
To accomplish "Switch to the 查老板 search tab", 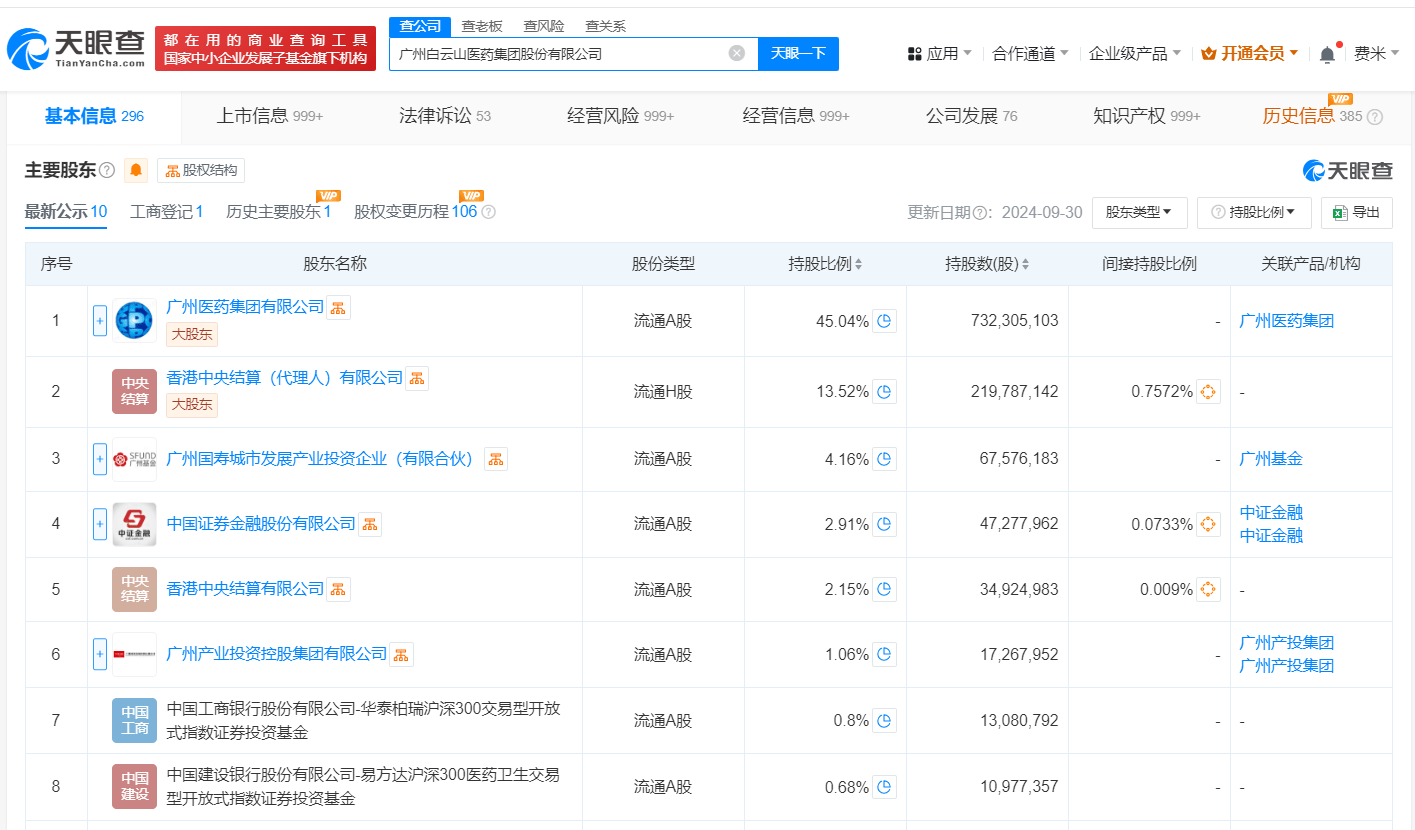I will coord(482,26).
